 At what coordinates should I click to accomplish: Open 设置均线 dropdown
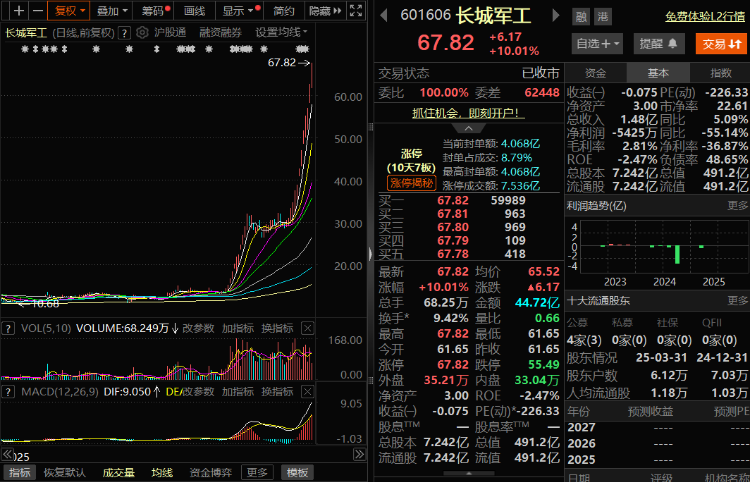point(281,33)
